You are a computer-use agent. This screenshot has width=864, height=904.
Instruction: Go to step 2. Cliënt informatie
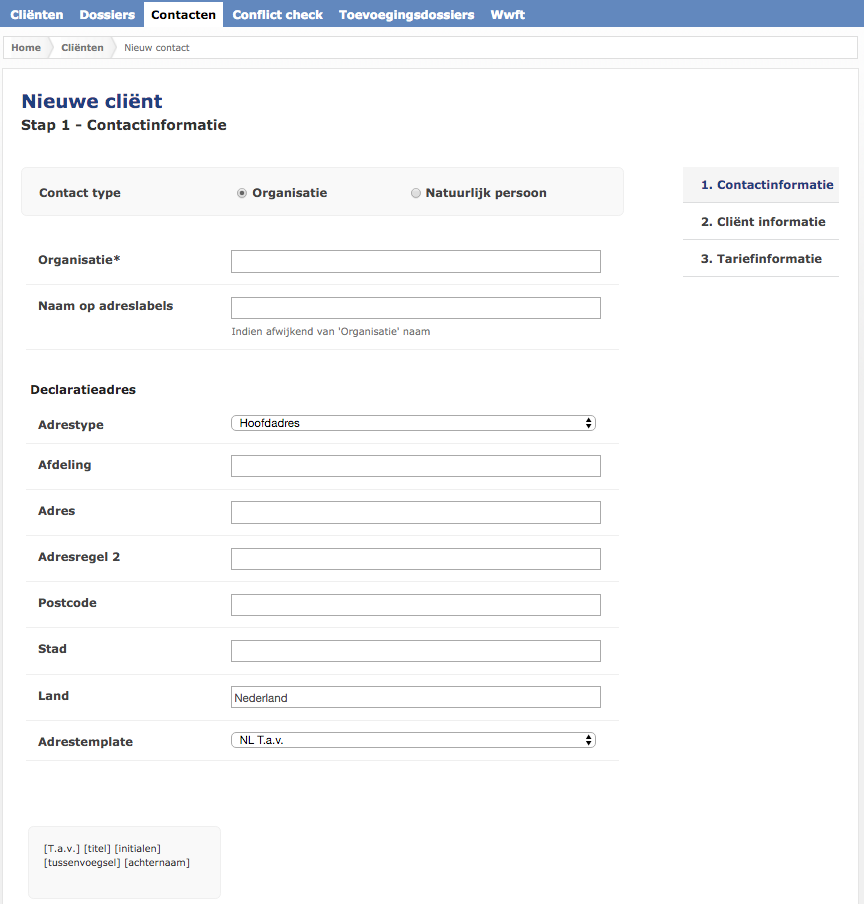pyautogui.click(x=761, y=222)
